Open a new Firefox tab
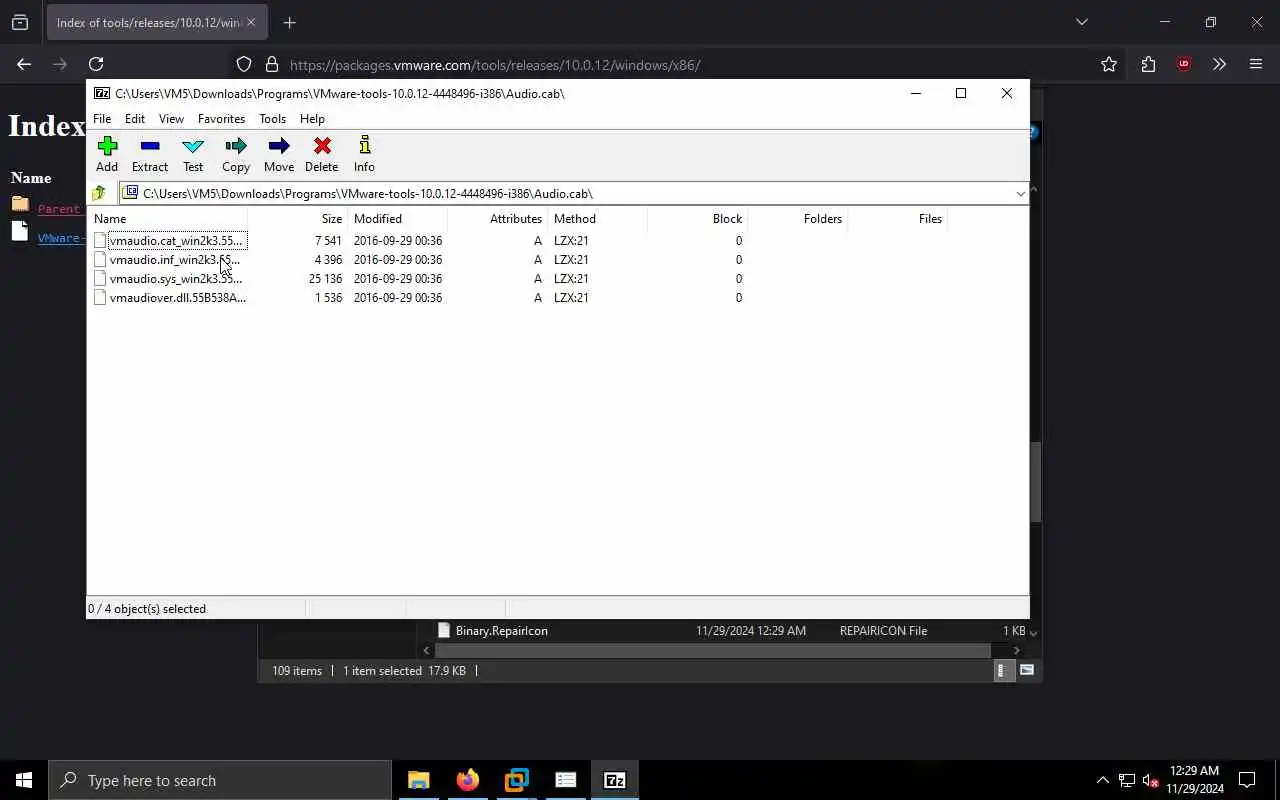Image resolution: width=1280 pixels, height=800 pixels. pyautogui.click(x=289, y=22)
